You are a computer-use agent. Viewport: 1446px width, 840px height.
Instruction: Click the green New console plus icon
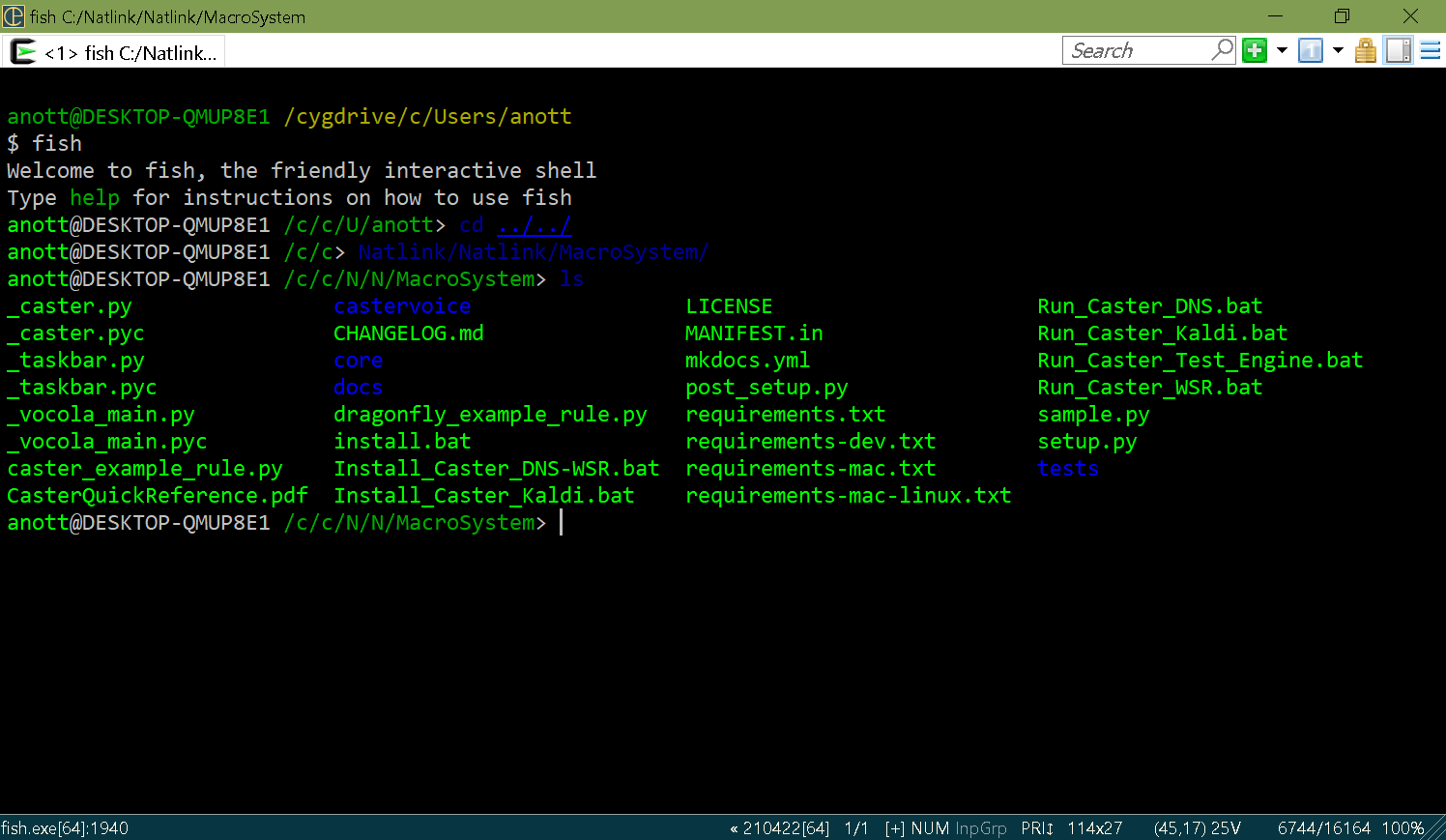[1255, 50]
